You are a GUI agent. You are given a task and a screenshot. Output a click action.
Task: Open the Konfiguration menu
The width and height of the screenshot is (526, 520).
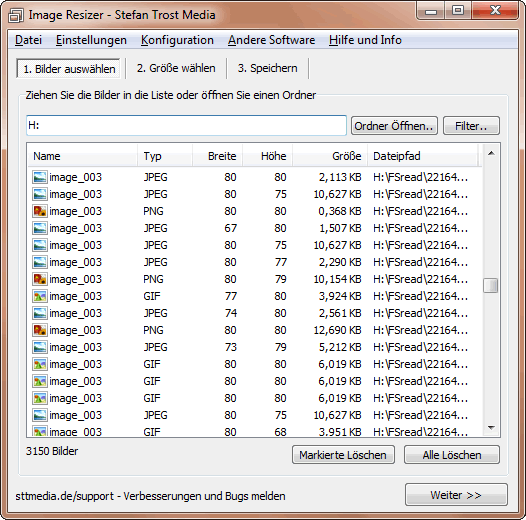click(177, 40)
